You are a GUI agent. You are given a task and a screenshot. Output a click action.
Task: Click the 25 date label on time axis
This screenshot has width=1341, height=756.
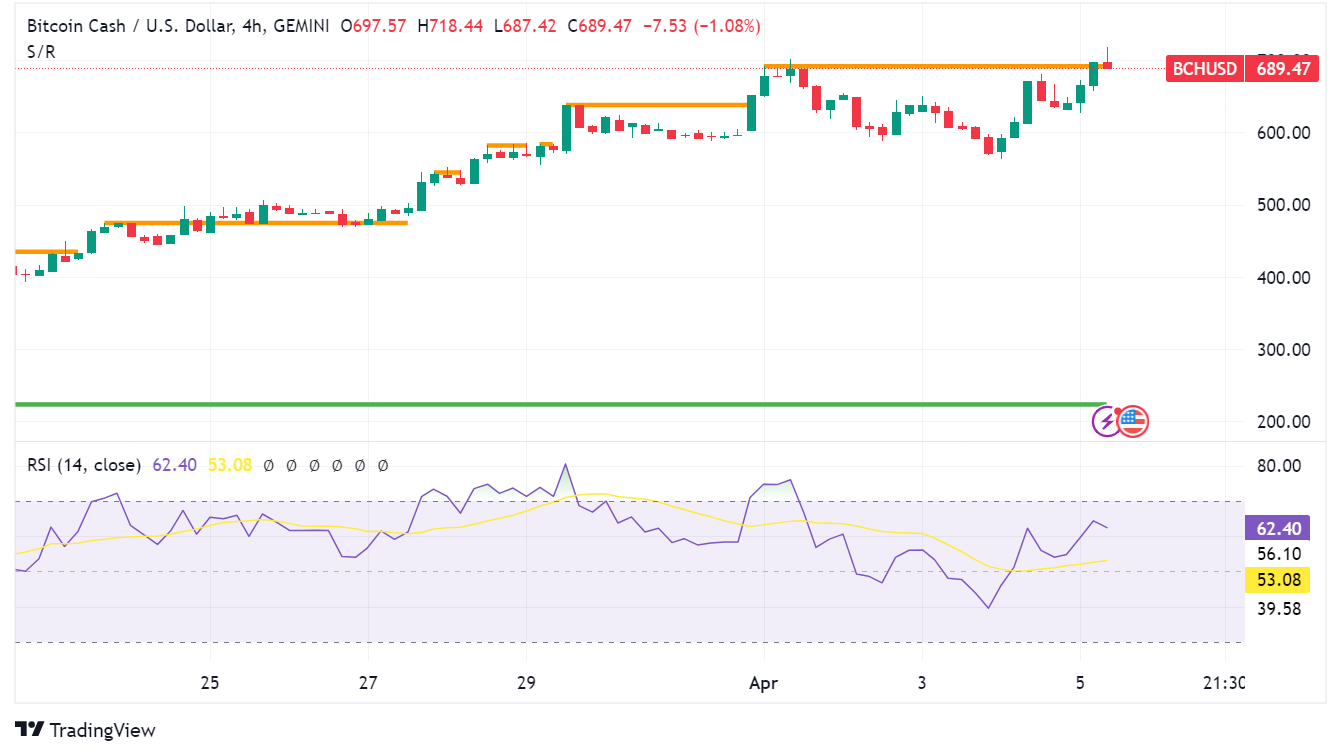click(x=209, y=683)
